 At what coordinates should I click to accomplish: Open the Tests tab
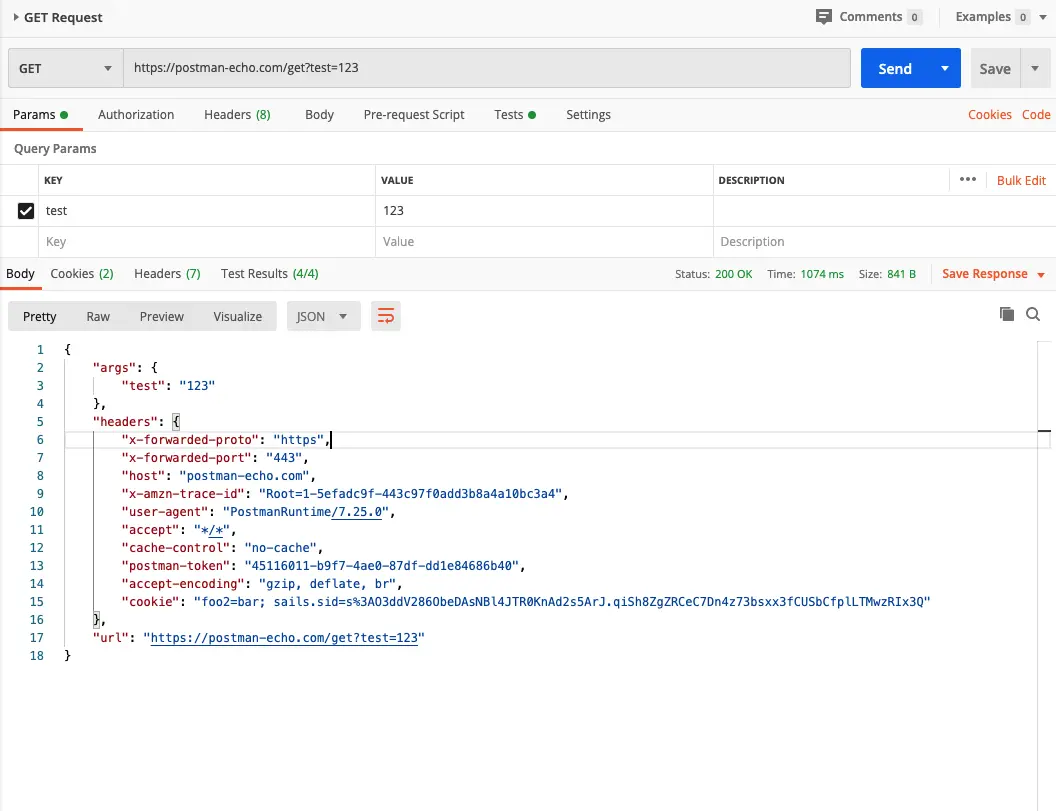tap(515, 115)
